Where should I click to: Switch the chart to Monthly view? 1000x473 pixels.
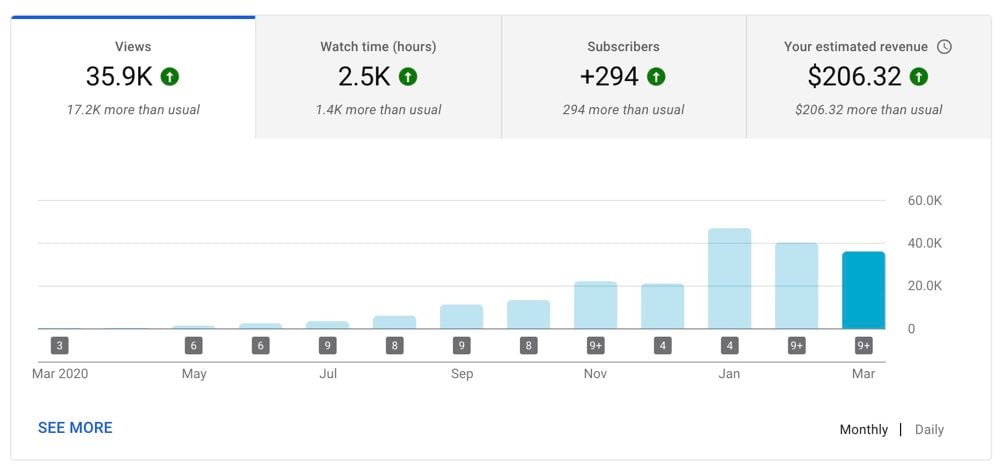point(863,429)
